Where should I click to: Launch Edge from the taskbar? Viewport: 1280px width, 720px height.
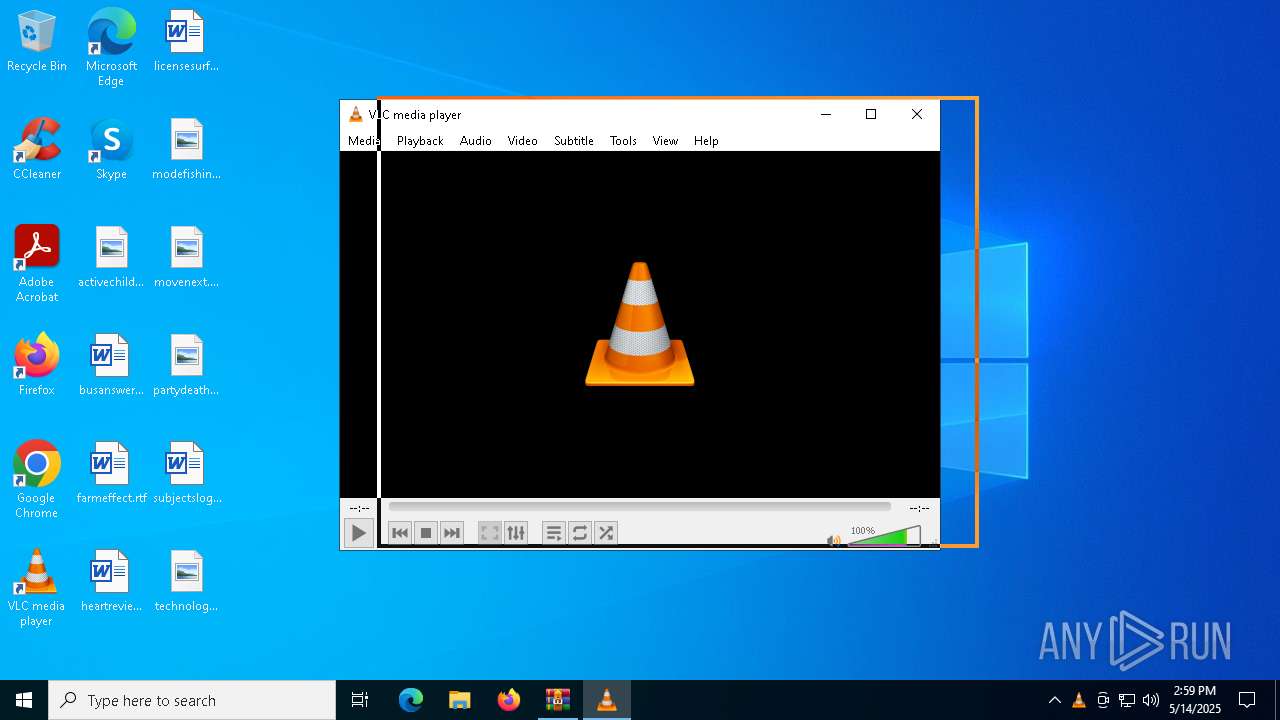click(411, 700)
